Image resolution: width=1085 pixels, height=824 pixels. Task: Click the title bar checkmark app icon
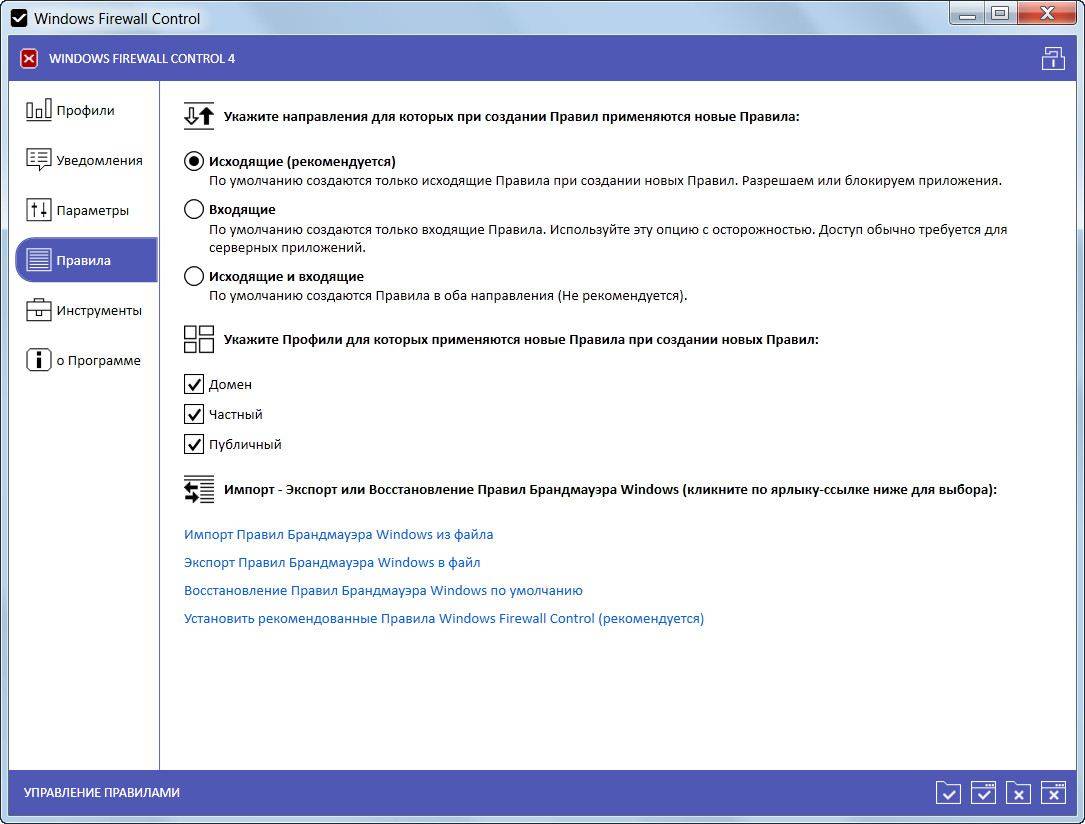[19, 19]
